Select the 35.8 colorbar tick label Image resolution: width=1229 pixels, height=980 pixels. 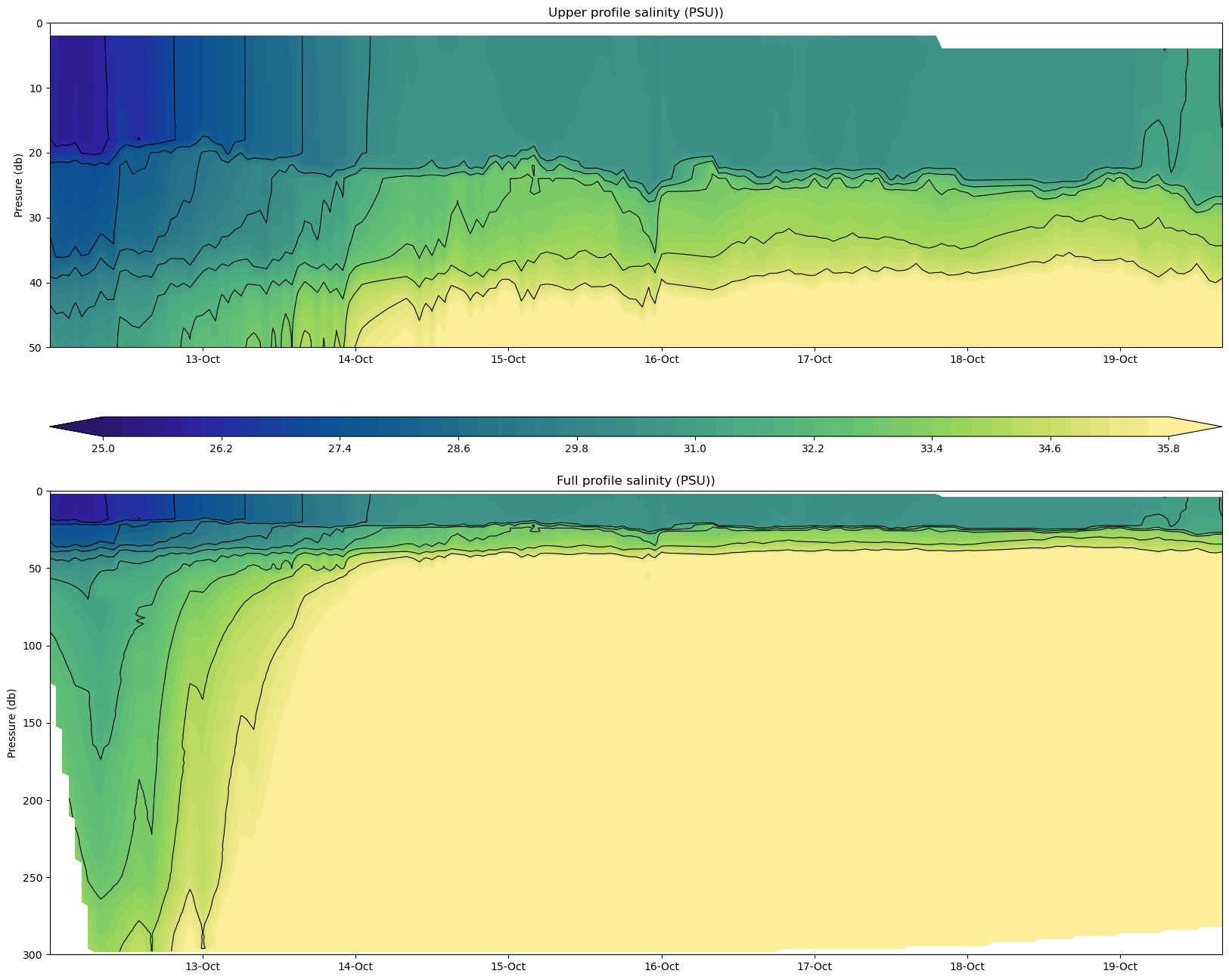[1168, 449]
